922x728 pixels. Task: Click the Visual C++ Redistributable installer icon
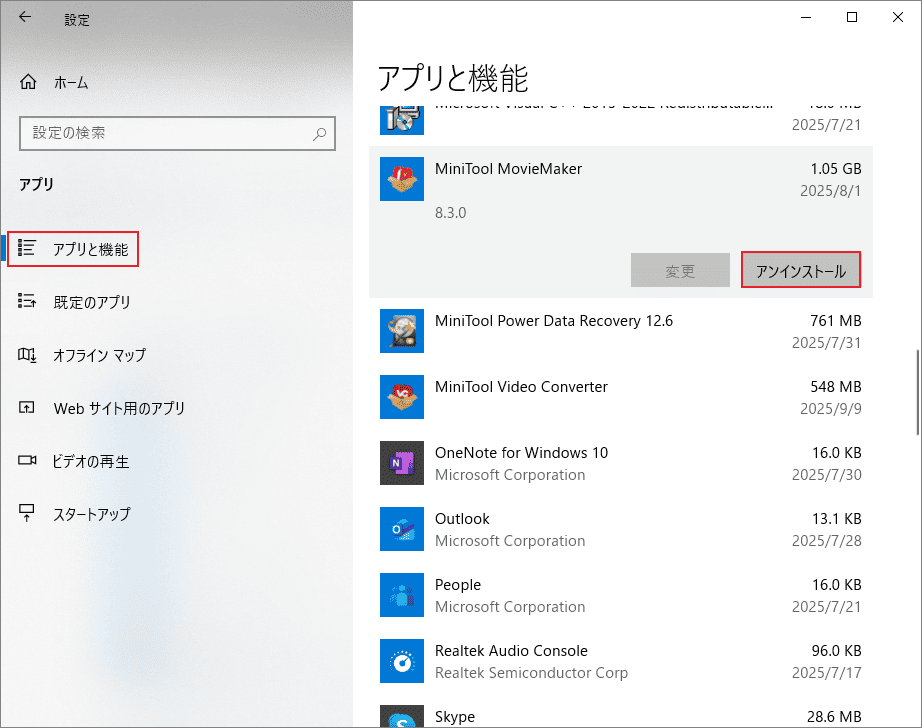402,120
